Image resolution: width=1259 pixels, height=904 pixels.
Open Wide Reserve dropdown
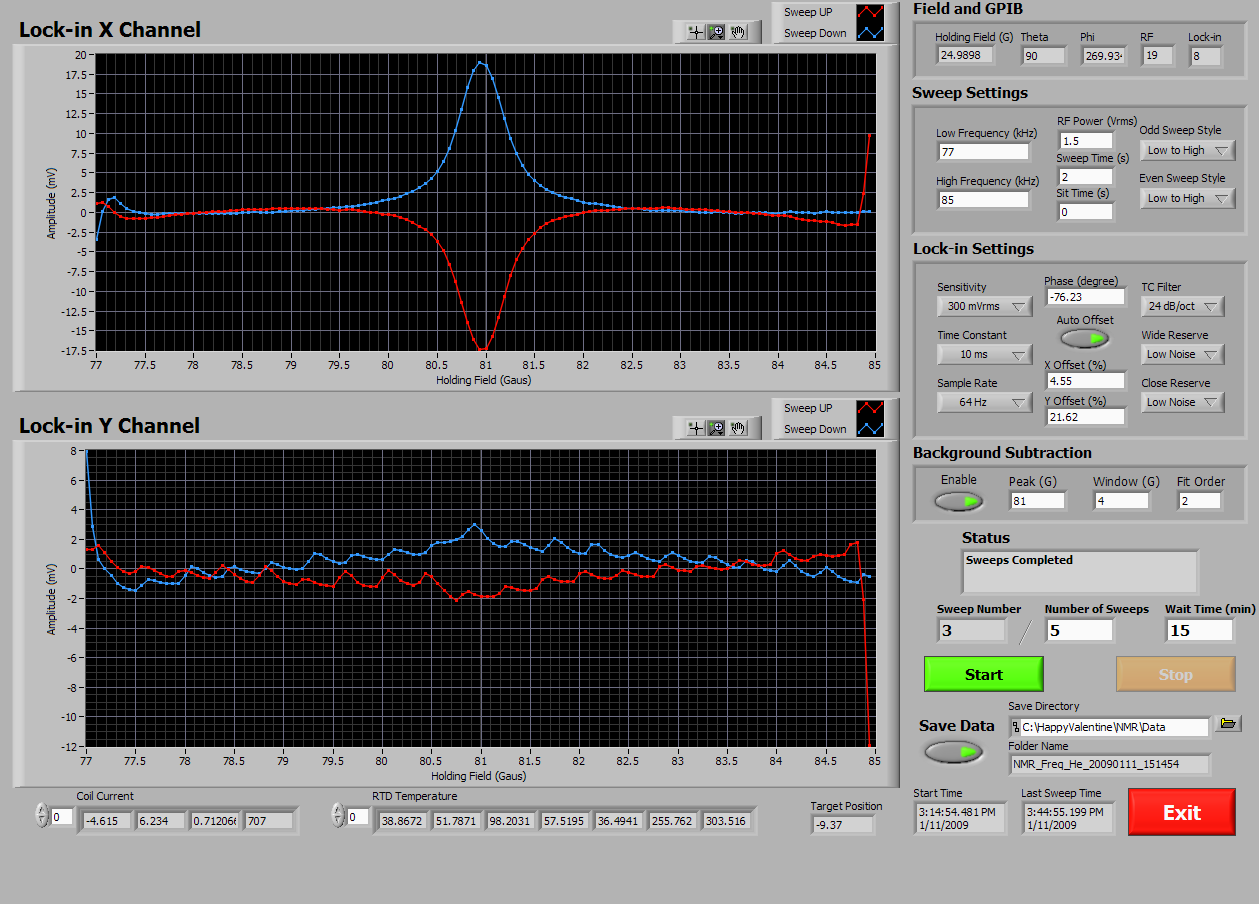pyautogui.click(x=1183, y=354)
